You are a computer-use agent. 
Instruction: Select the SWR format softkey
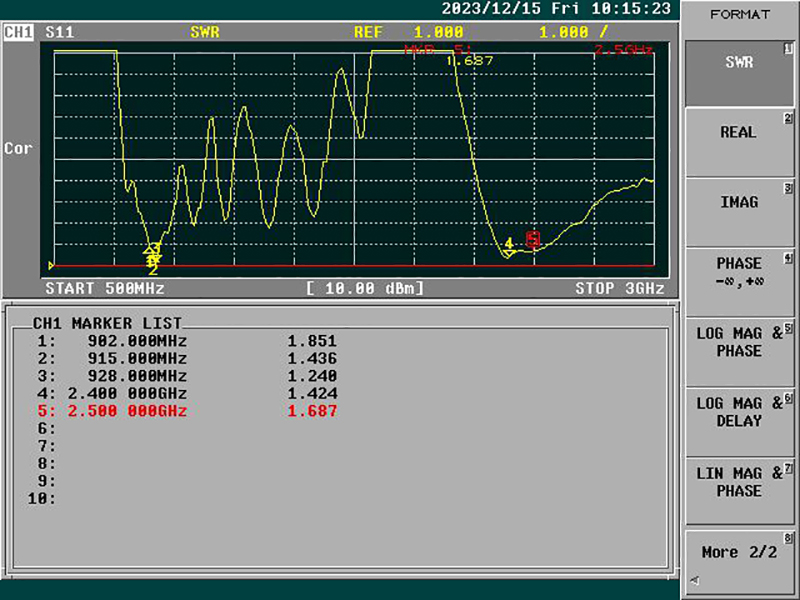pos(739,73)
